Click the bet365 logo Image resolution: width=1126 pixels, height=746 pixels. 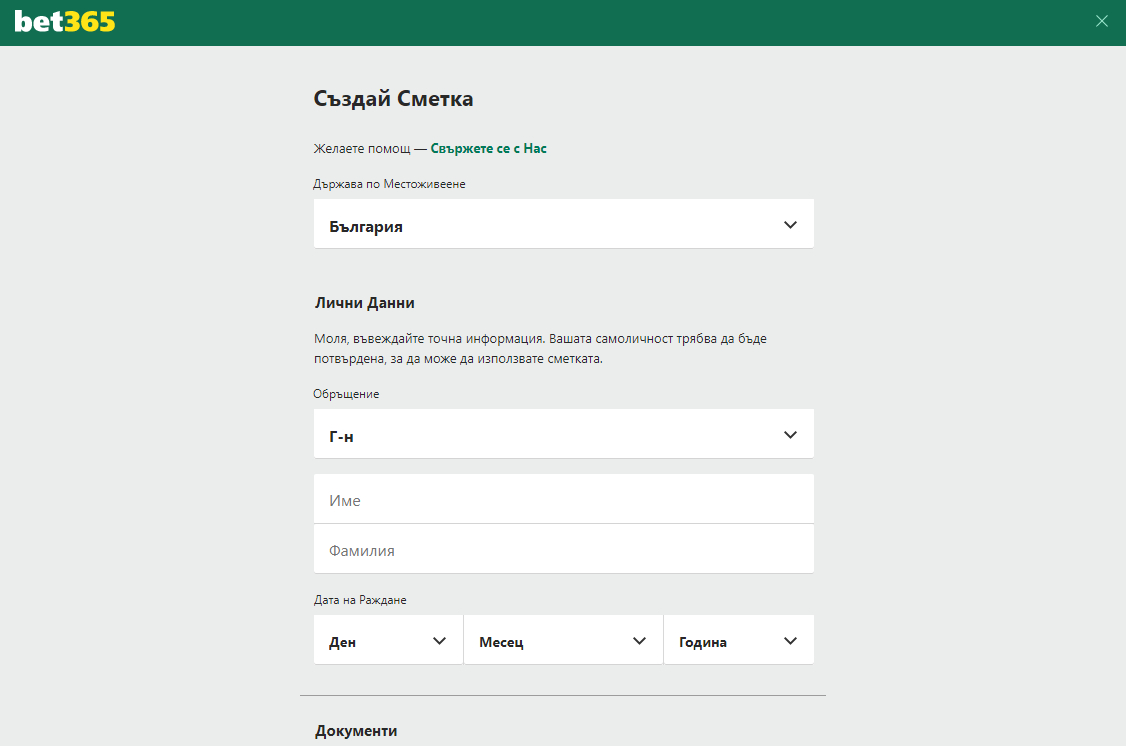tap(65, 22)
